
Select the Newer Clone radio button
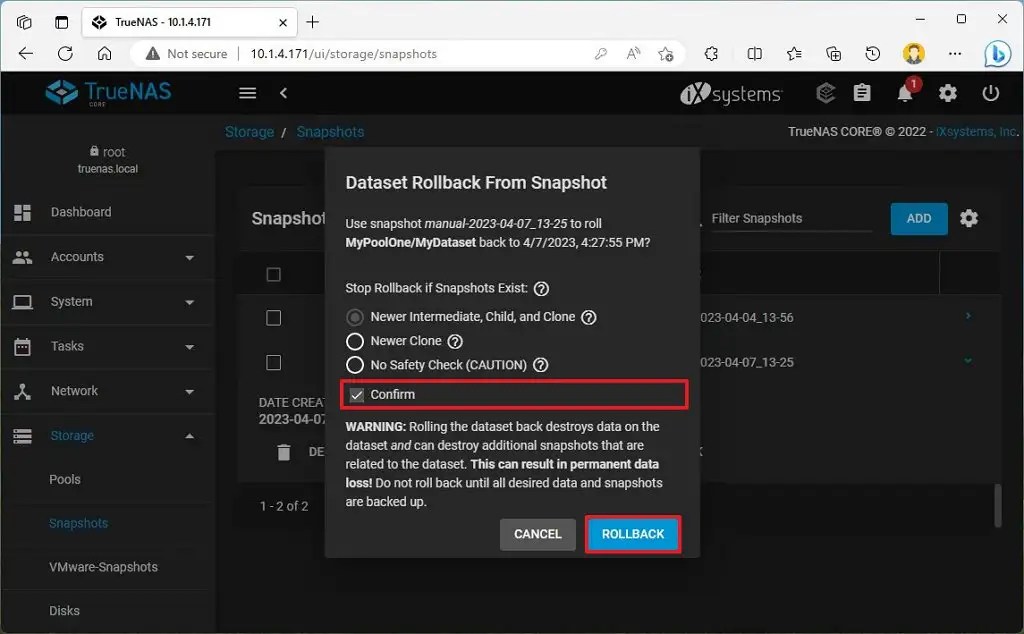coord(355,340)
